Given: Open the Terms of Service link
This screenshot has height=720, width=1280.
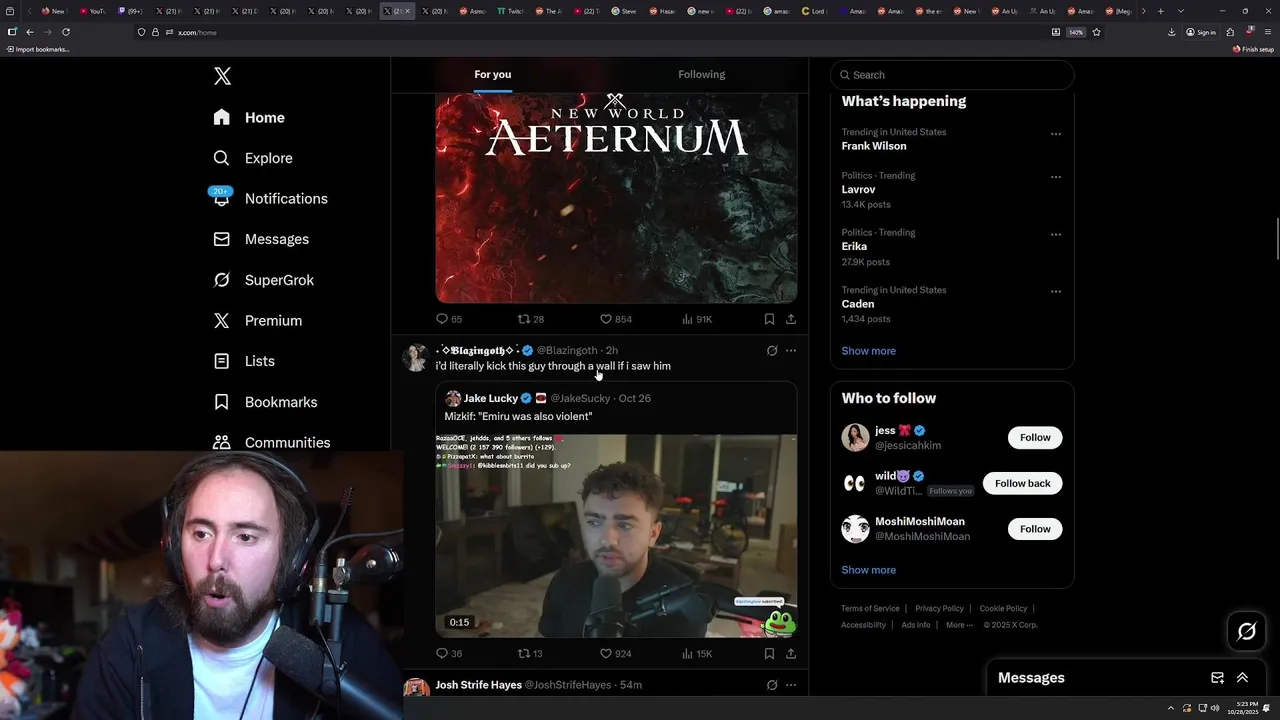Looking at the screenshot, I should coord(870,608).
